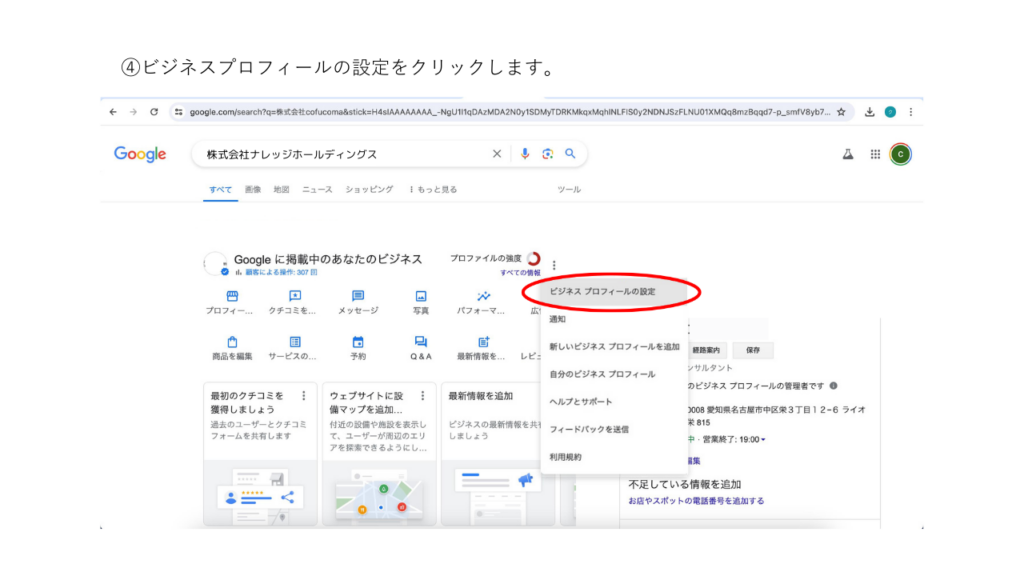Screen dimensions: 1024x576
Task: Open the Google apps grid icon
Action: point(875,154)
